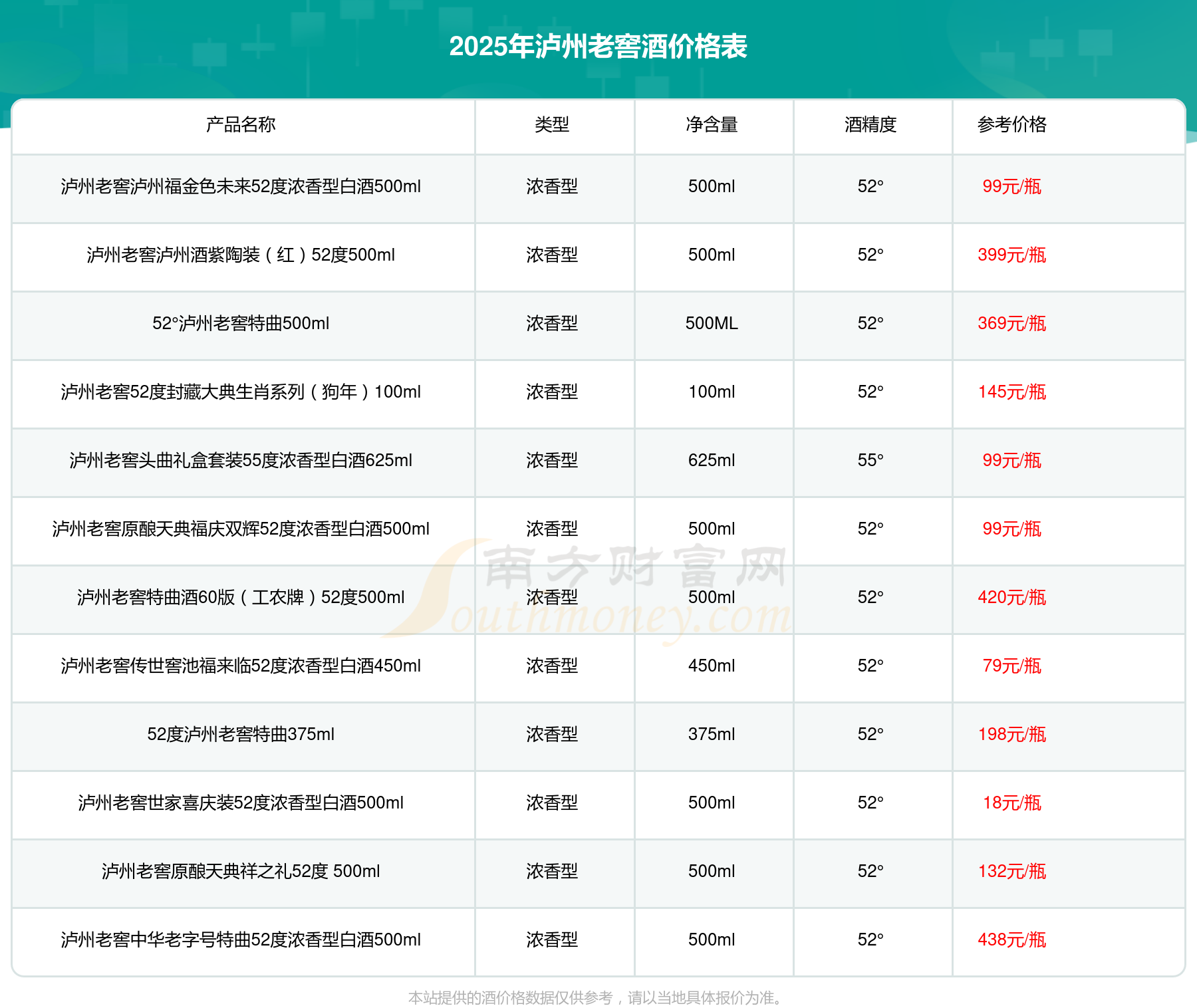Click the 净含量 column header

[x=712, y=124]
